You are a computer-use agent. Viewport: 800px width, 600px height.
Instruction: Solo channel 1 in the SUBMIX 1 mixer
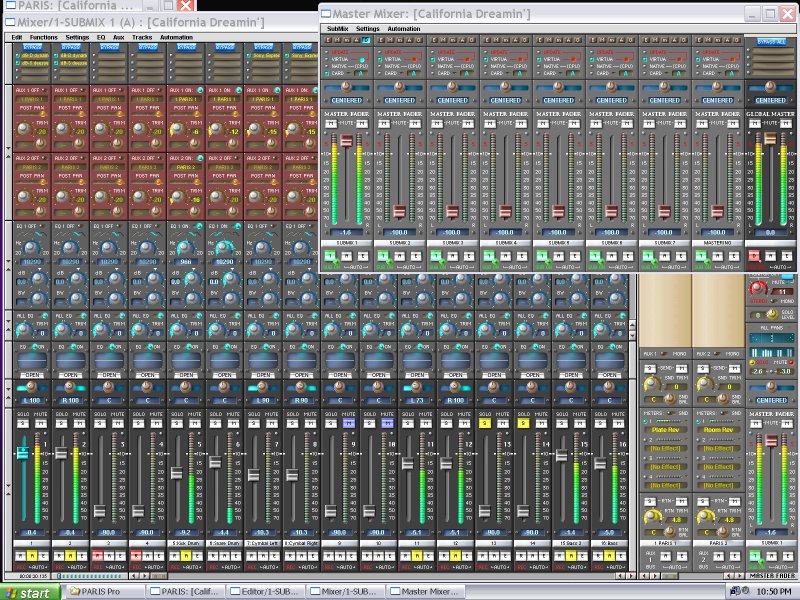pos(23,423)
